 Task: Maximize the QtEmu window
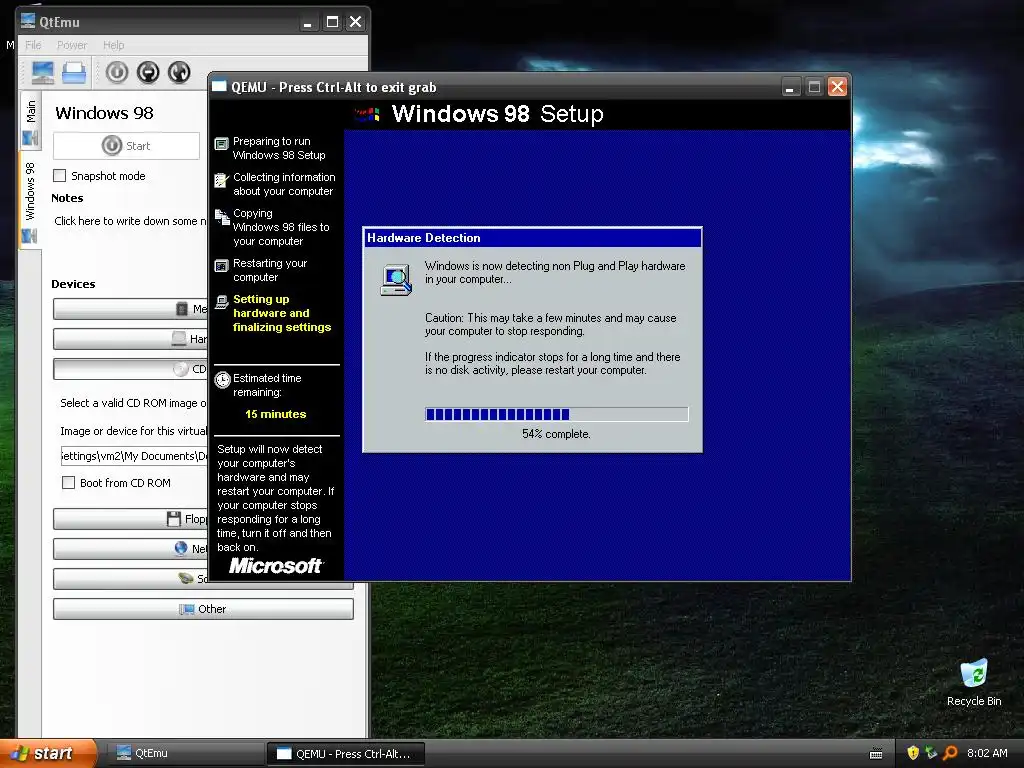coord(332,22)
